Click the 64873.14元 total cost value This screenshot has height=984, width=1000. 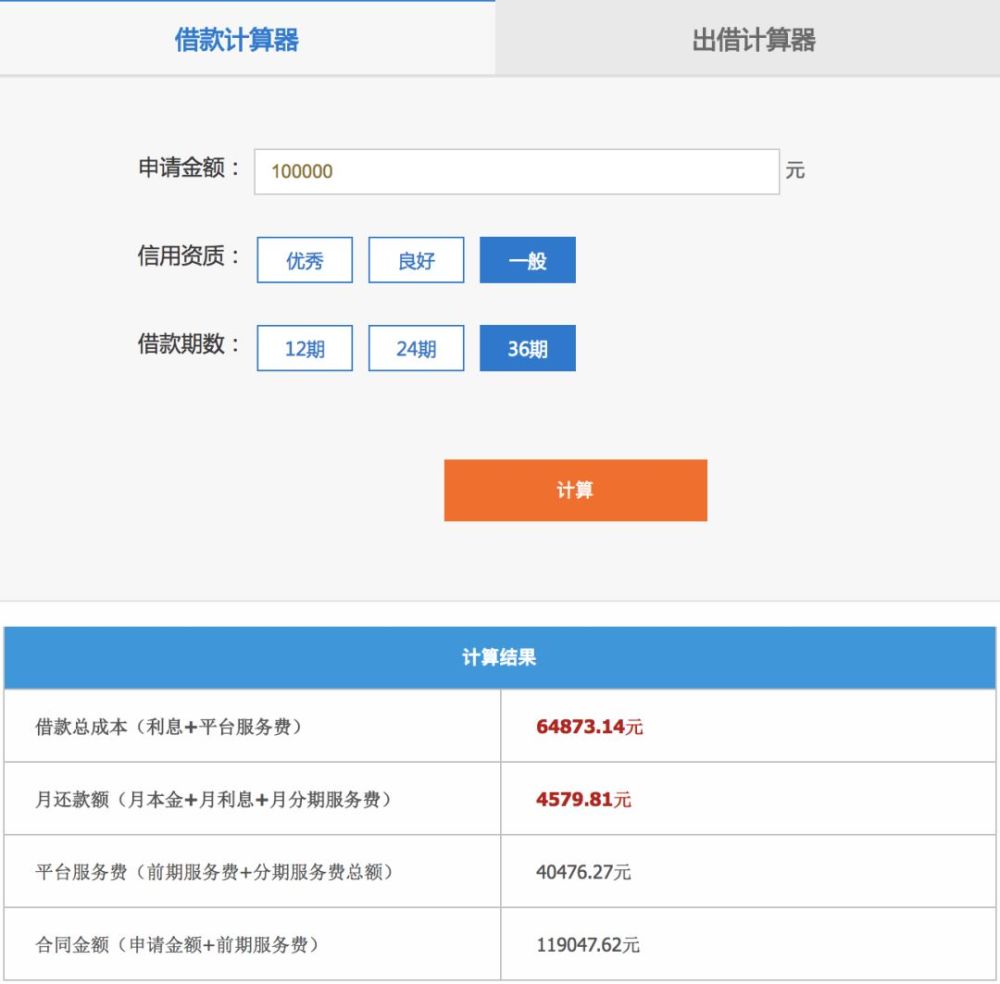tap(589, 726)
